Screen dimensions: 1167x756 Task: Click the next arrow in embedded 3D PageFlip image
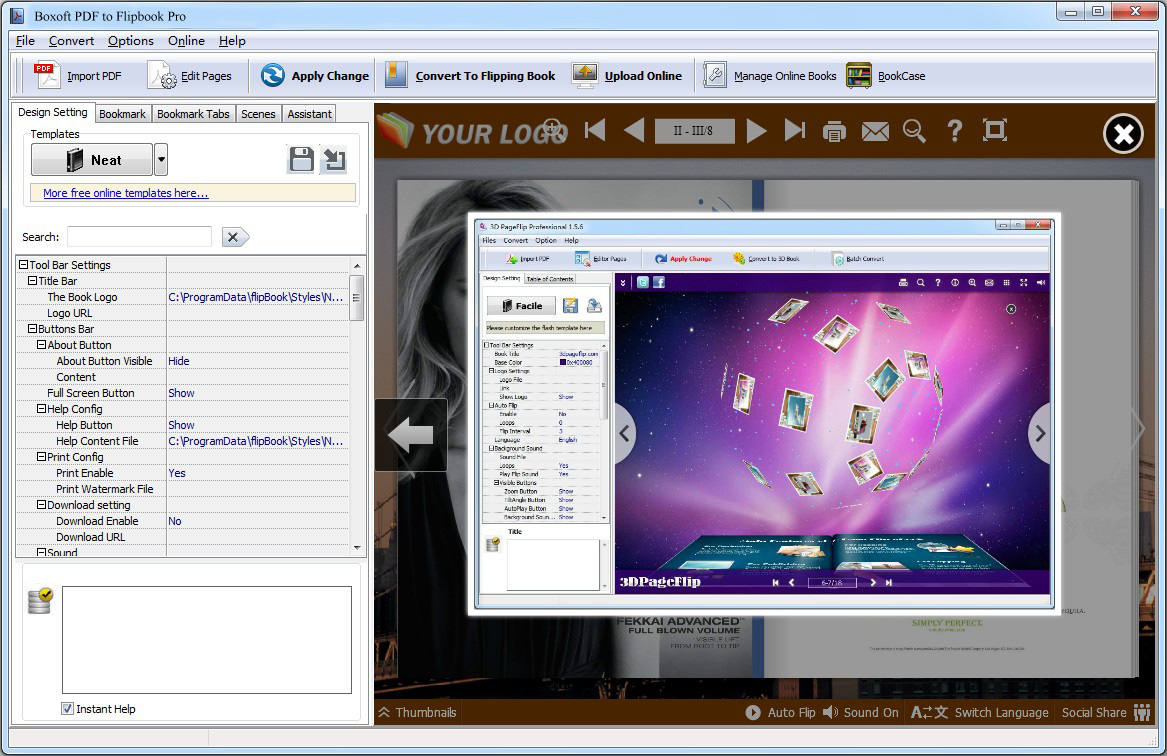[x=1040, y=433]
